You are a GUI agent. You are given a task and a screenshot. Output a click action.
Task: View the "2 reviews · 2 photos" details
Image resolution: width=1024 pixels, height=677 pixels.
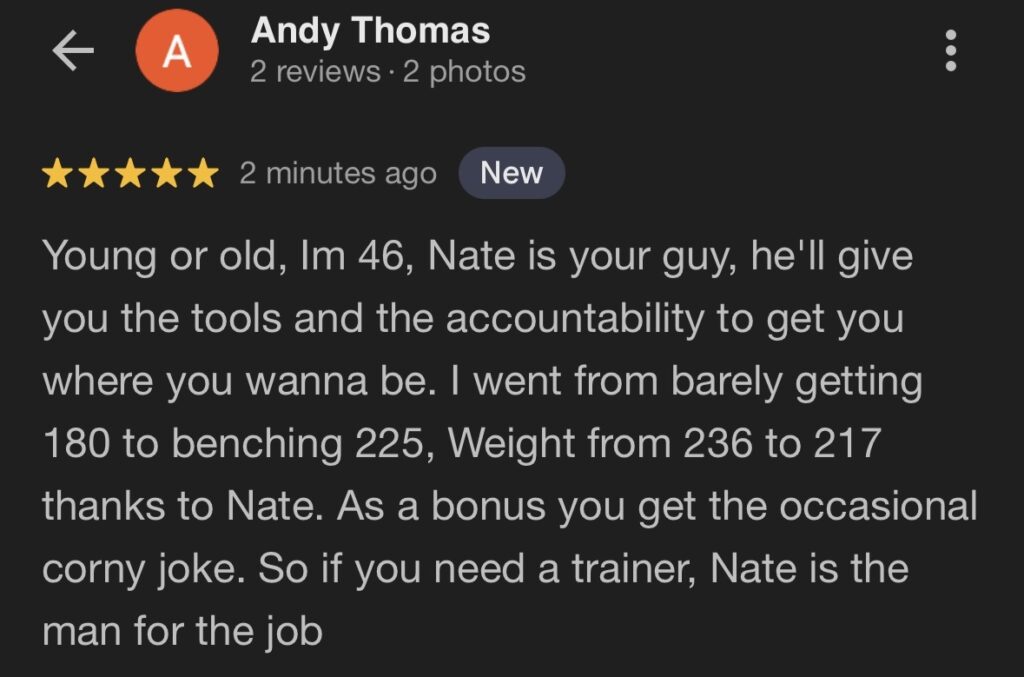(387, 72)
